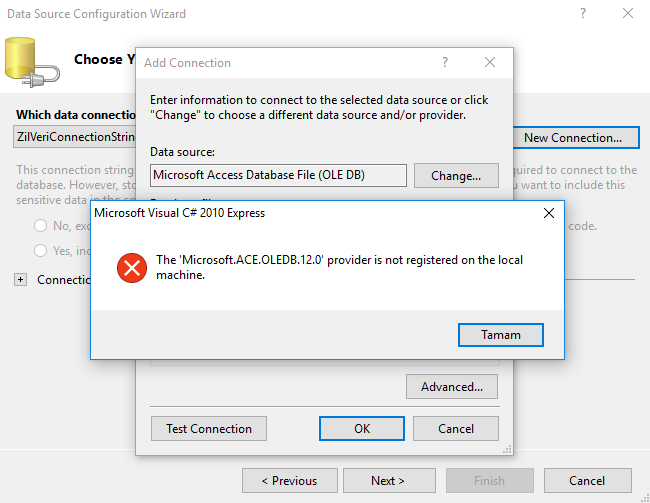This screenshot has width=650, height=503.
Task: Open the ZilVeriConnectionString connection dropdown
Action: coord(75,137)
